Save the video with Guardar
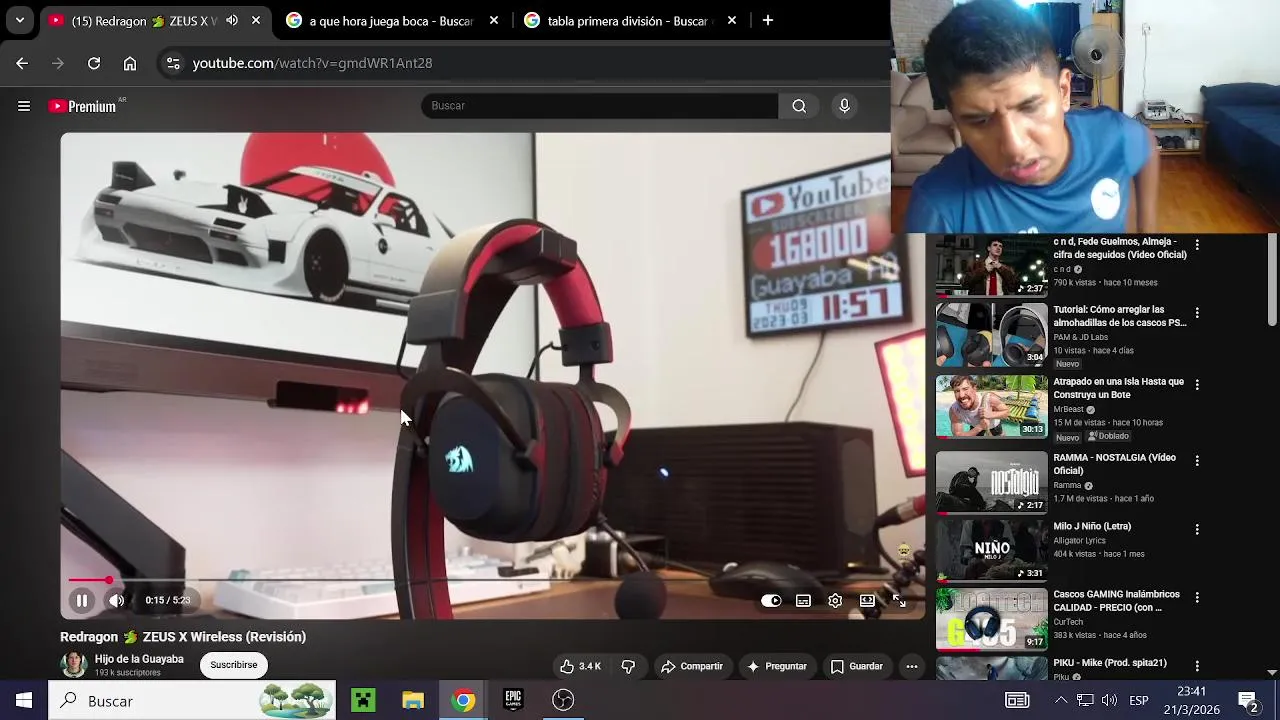Screen dimensions: 1280x720 pos(857,666)
